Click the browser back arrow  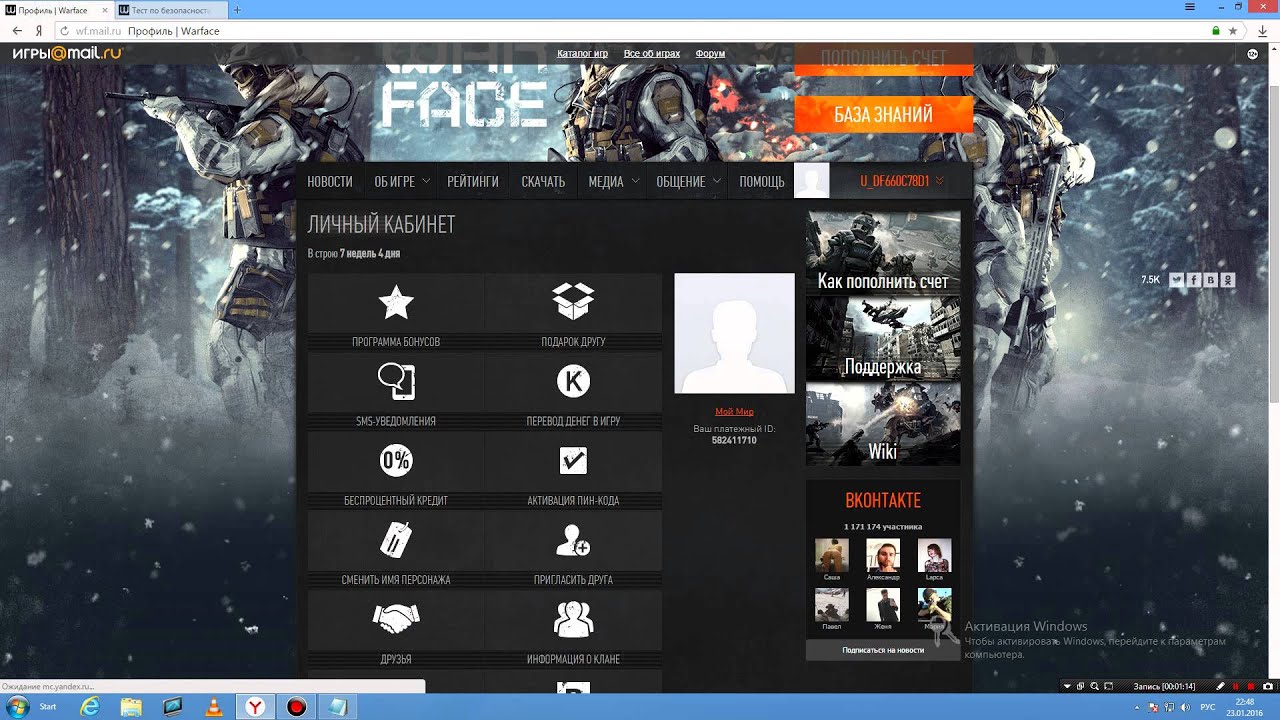[x=17, y=31]
